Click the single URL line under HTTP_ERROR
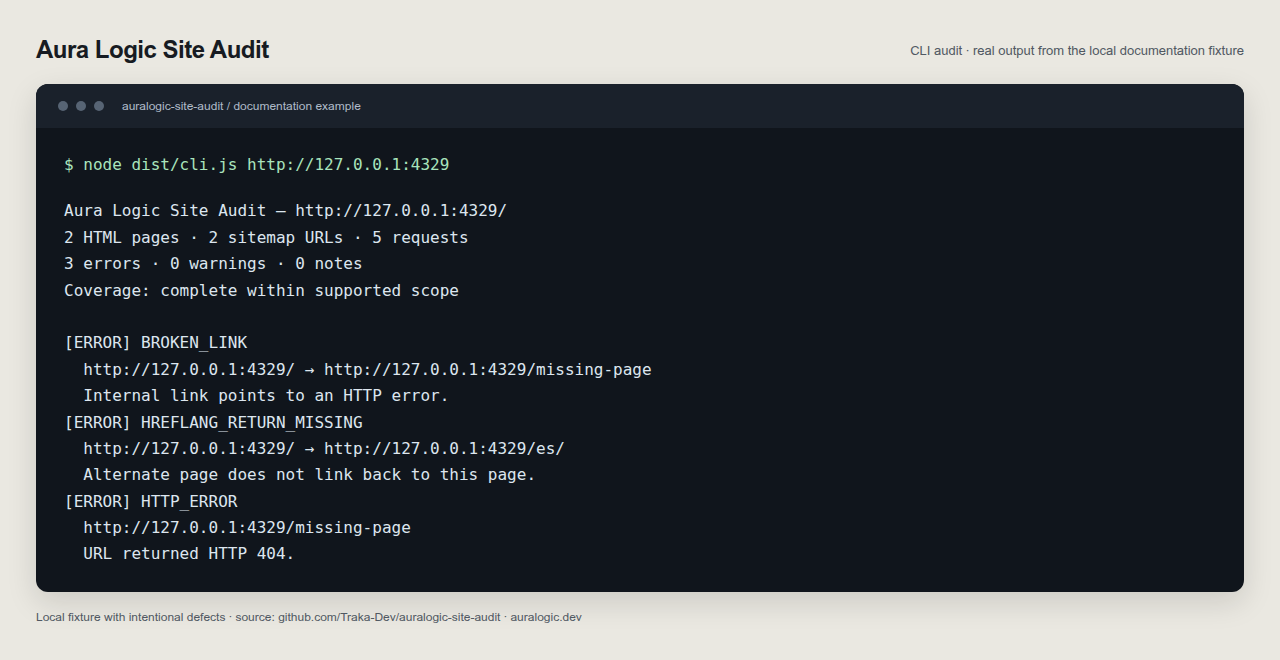 pos(247,528)
